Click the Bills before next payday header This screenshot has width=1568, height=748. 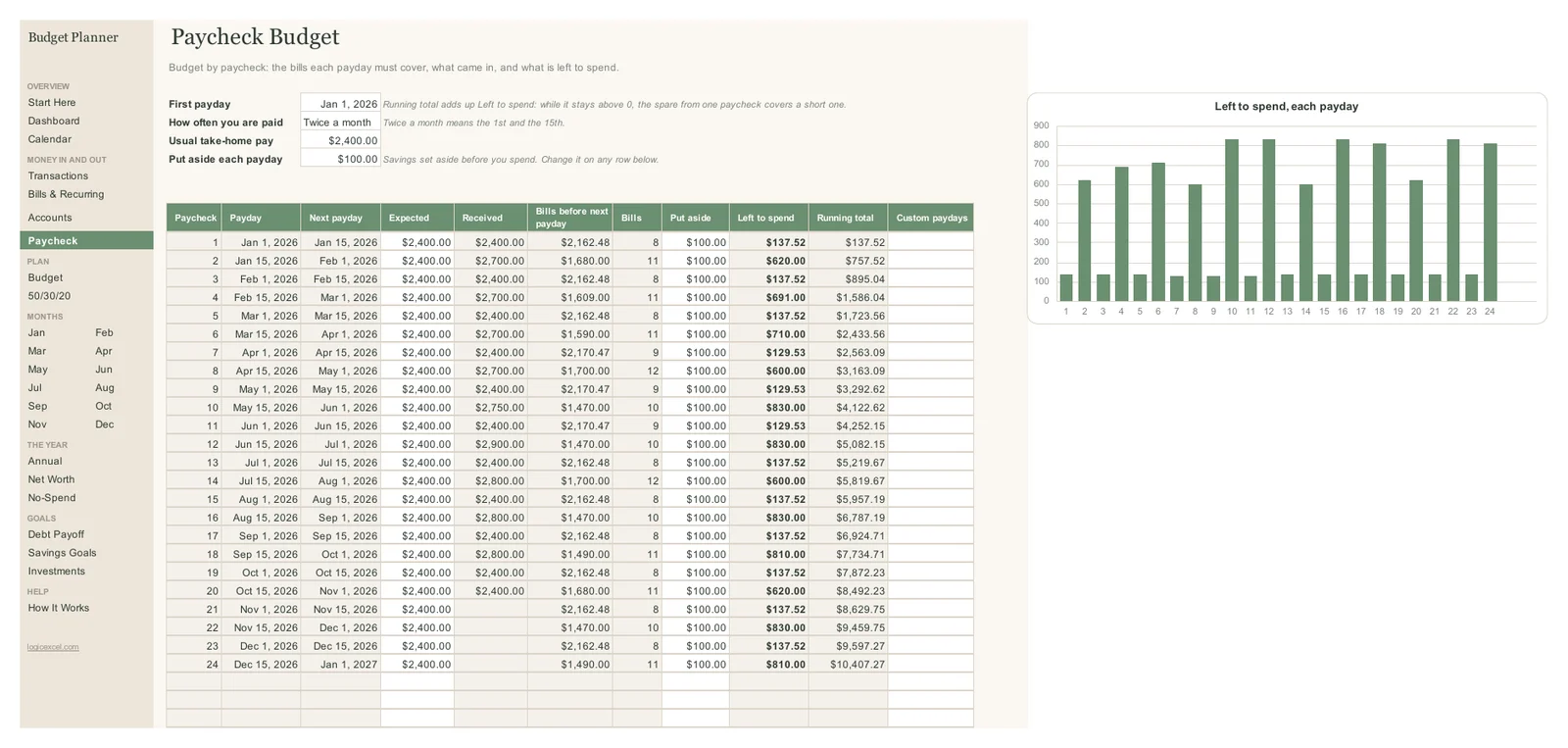[570, 218]
